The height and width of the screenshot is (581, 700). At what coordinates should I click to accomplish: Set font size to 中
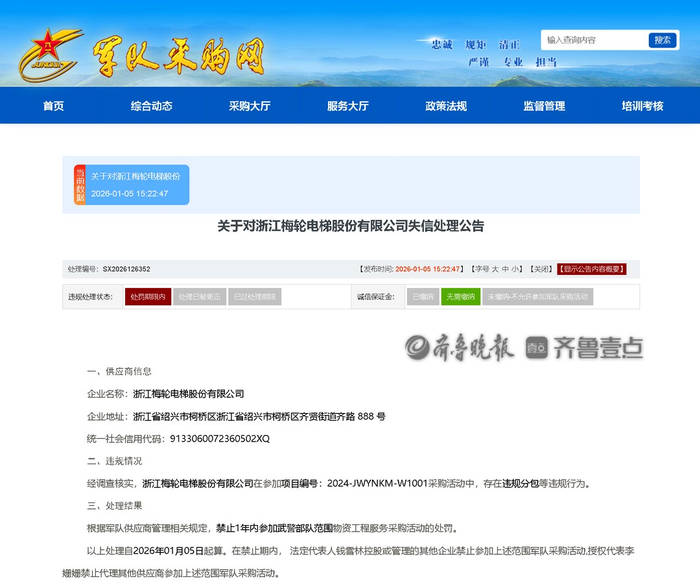(505, 269)
